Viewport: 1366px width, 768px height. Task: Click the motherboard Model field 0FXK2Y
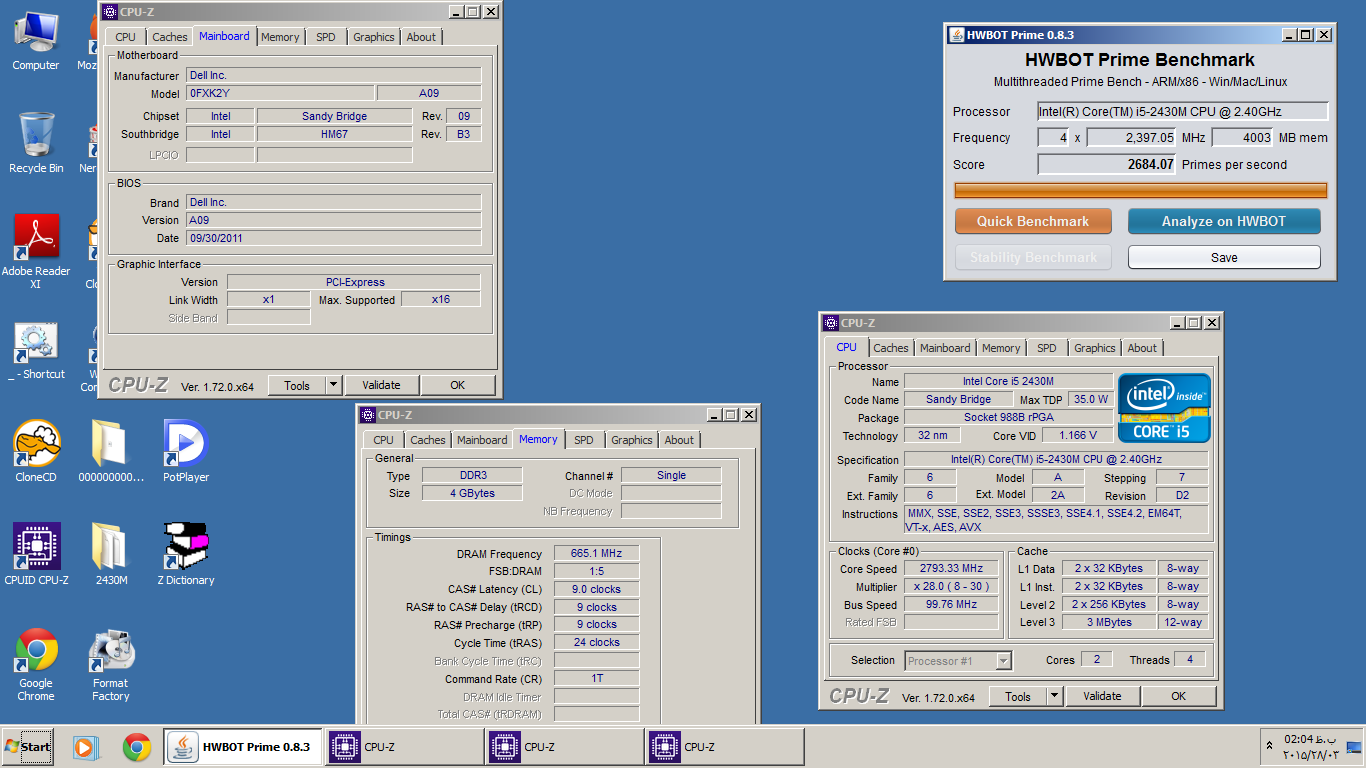click(x=280, y=93)
